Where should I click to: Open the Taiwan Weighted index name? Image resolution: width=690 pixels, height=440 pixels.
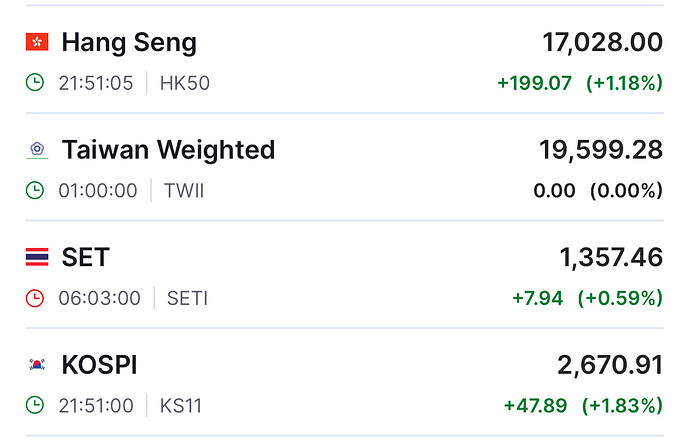coord(168,150)
